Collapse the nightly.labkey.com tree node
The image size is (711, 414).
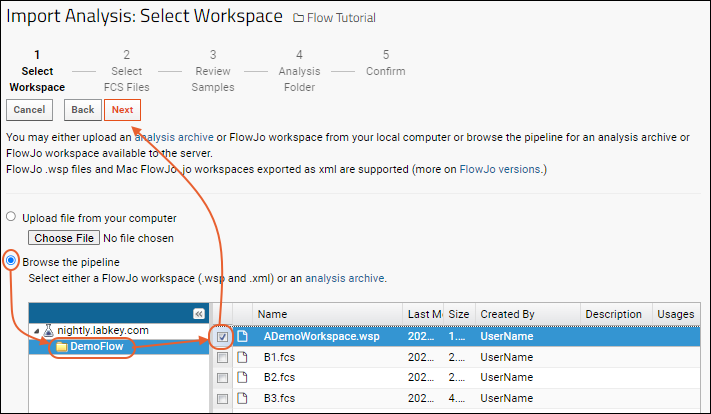(x=38, y=331)
